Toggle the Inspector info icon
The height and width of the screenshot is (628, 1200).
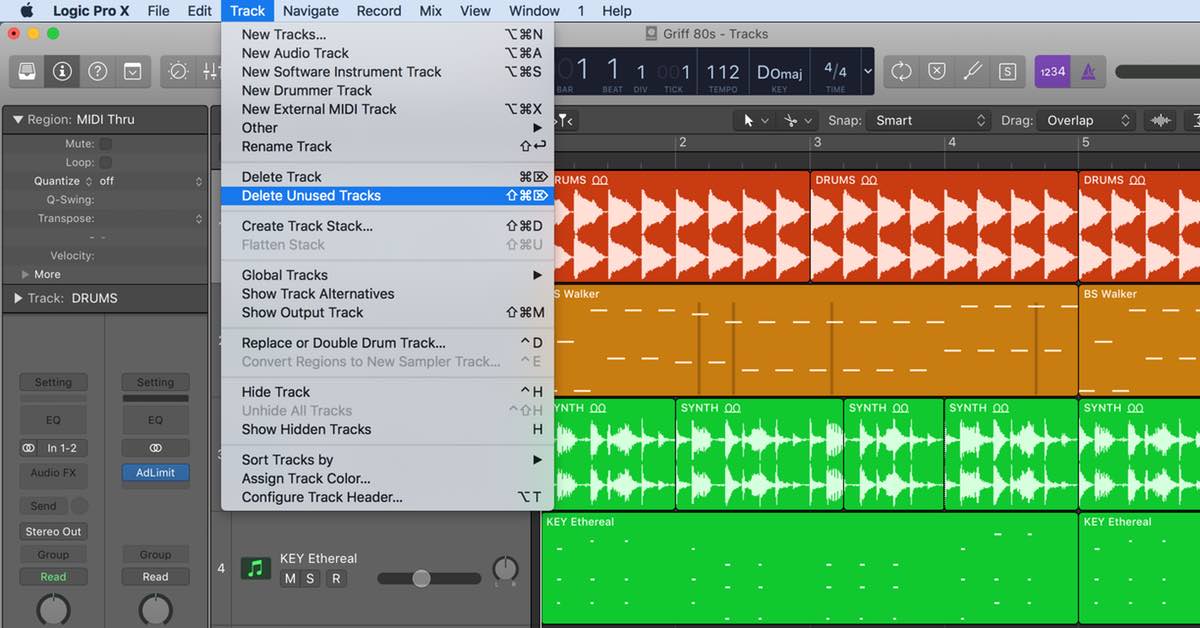click(x=63, y=71)
